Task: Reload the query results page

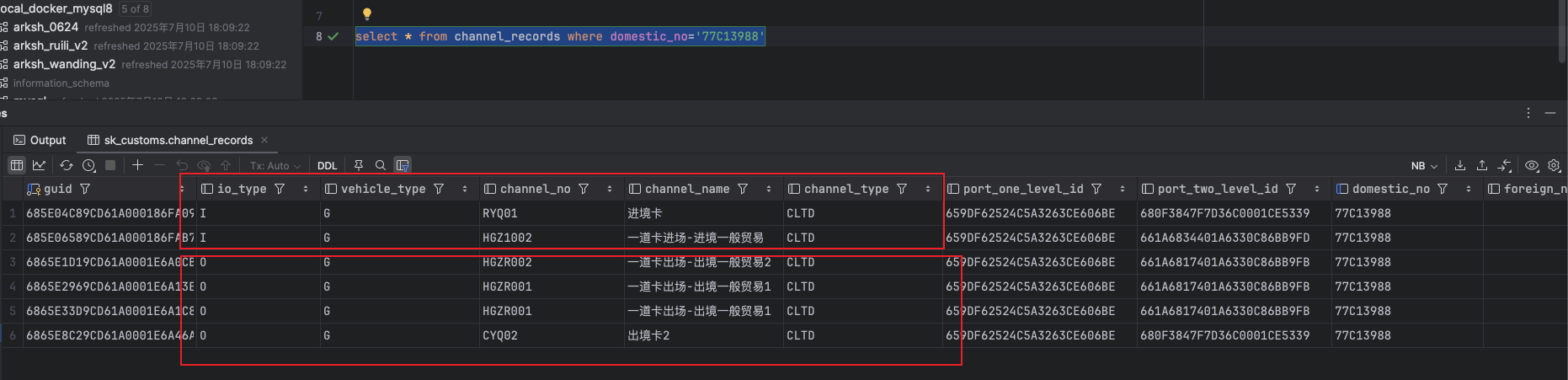Action: tap(67, 166)
